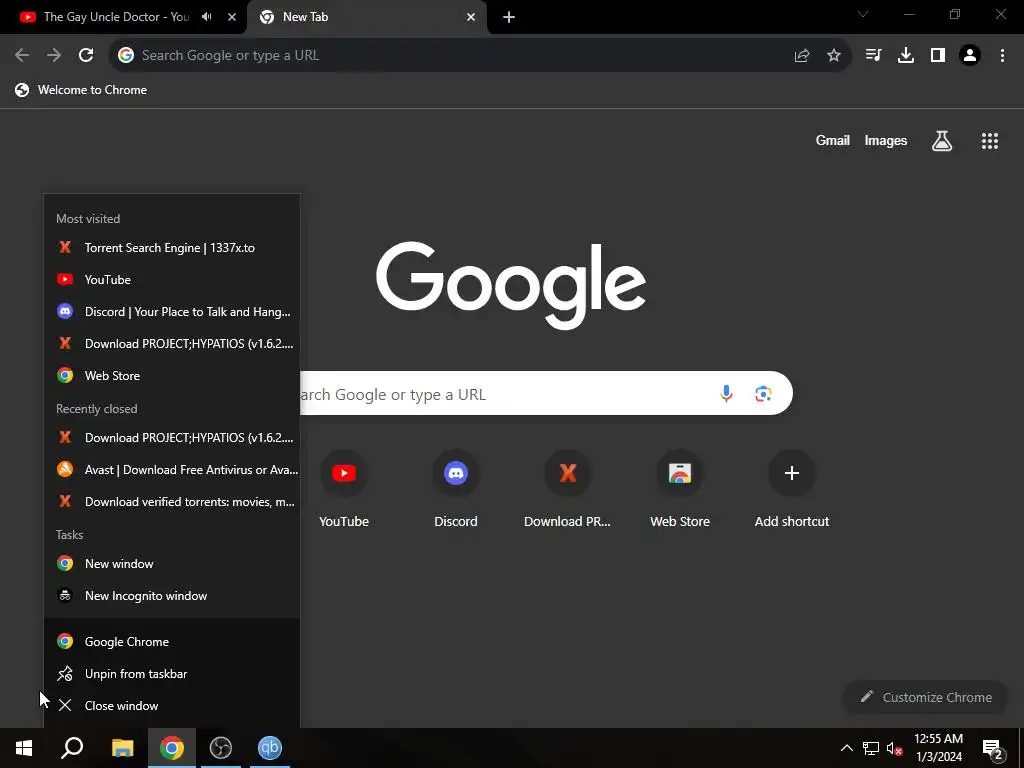Open Torrent Search Engine 1337x.to jump list entry
1024x768 pixels.
pyautogui.click(x=172, y=248)
